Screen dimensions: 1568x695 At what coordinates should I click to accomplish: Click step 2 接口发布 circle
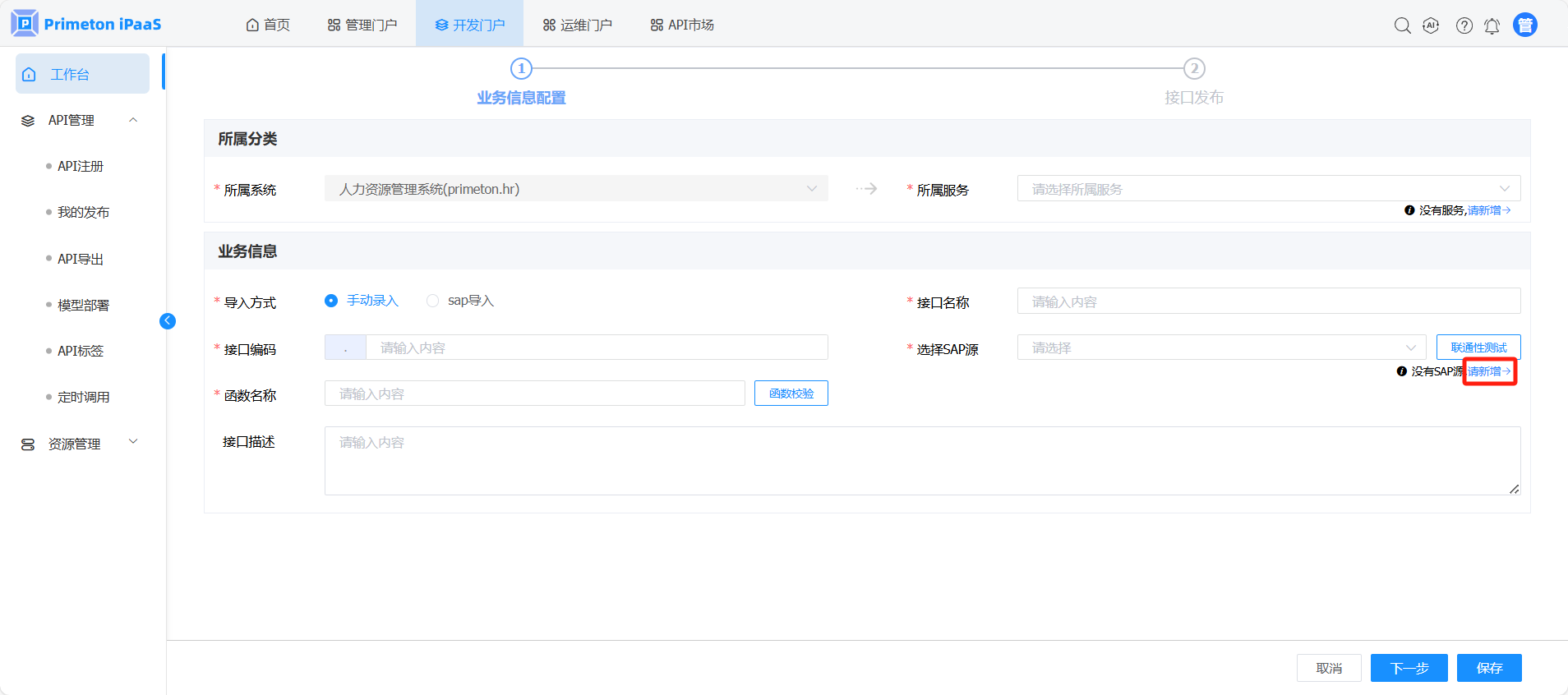click(1193, 68)
